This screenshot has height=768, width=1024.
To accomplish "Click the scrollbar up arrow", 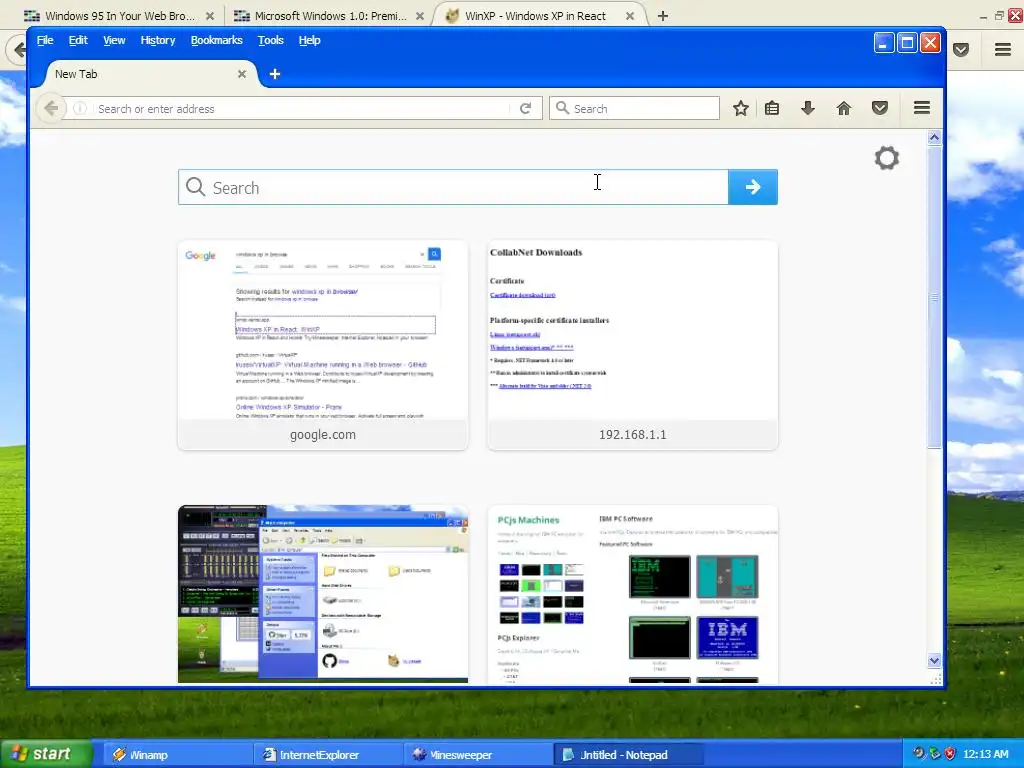I will point(934,137).
